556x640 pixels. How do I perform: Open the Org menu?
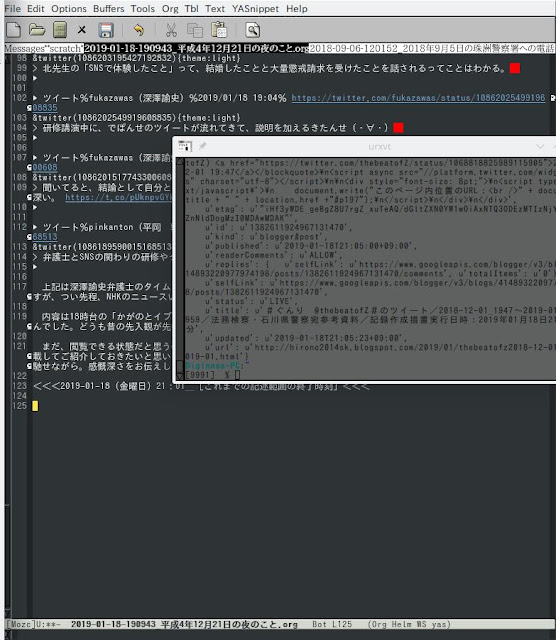170,9
